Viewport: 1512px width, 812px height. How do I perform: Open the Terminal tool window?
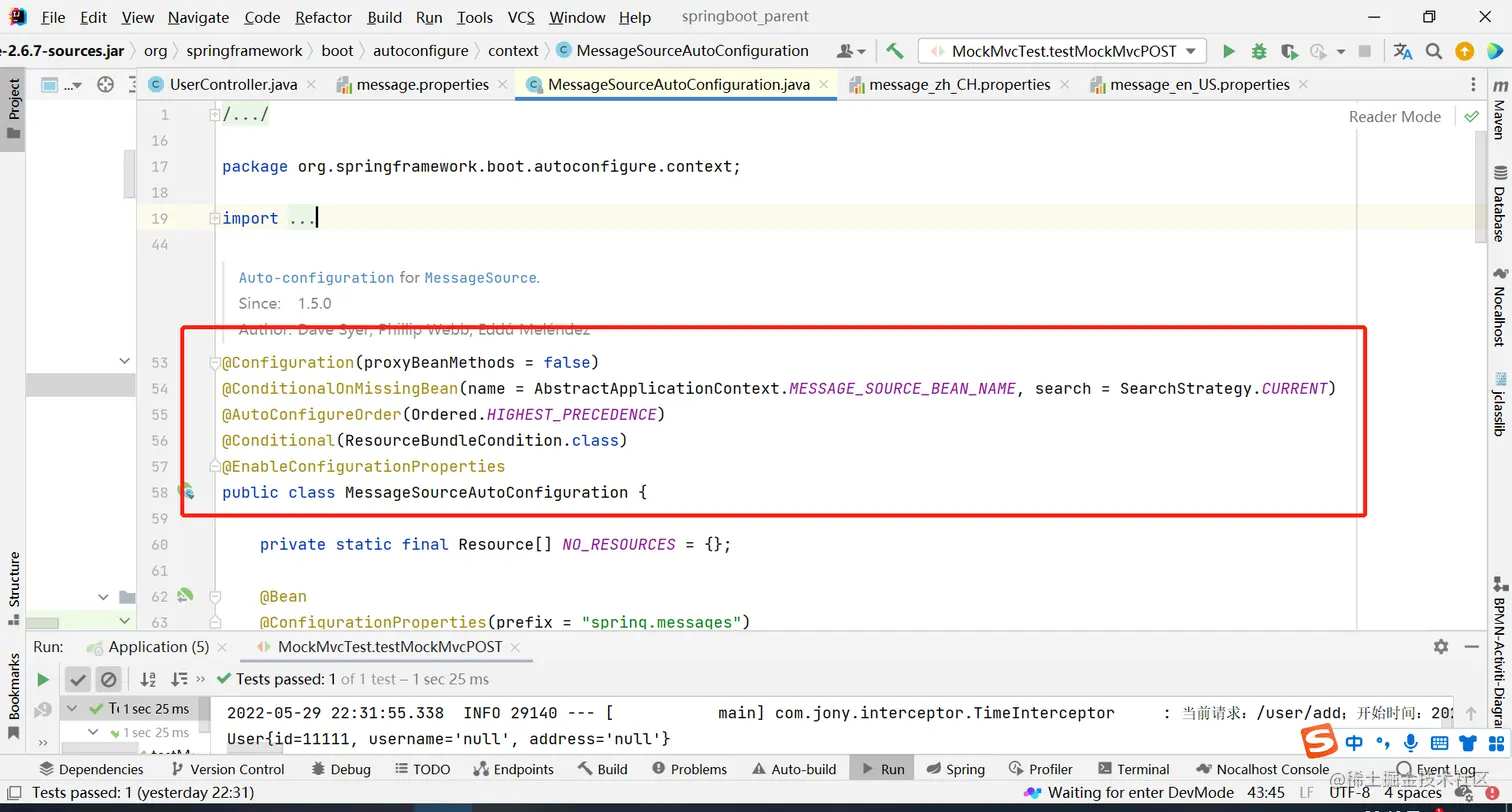[x=1134, y=769]
